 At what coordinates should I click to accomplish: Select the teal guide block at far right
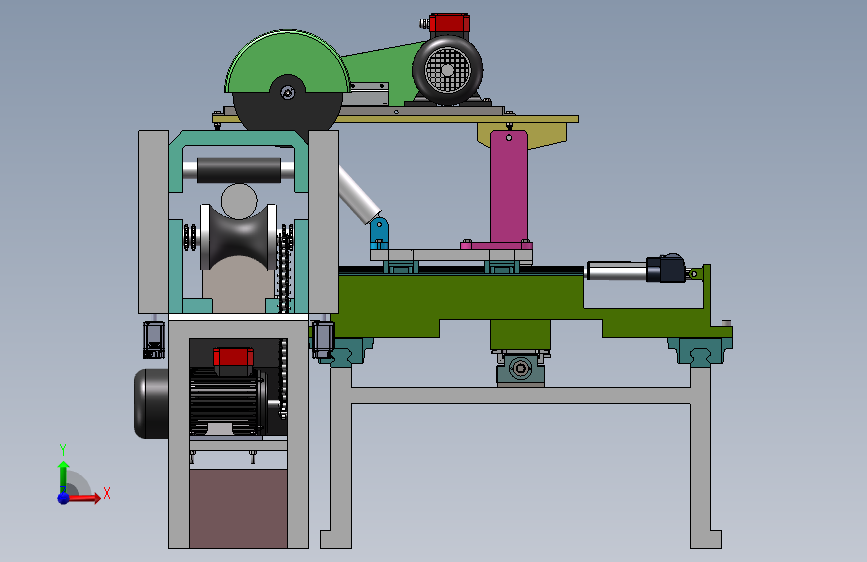coord(699,350)
